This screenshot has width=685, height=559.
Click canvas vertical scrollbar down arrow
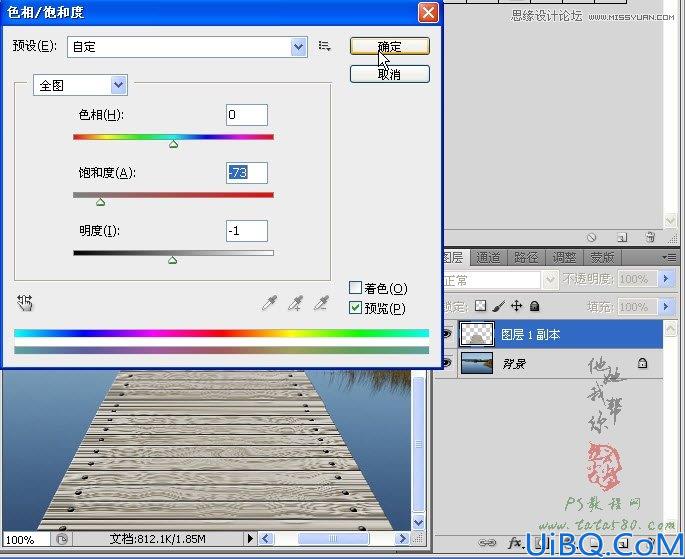tap(419, 522)
